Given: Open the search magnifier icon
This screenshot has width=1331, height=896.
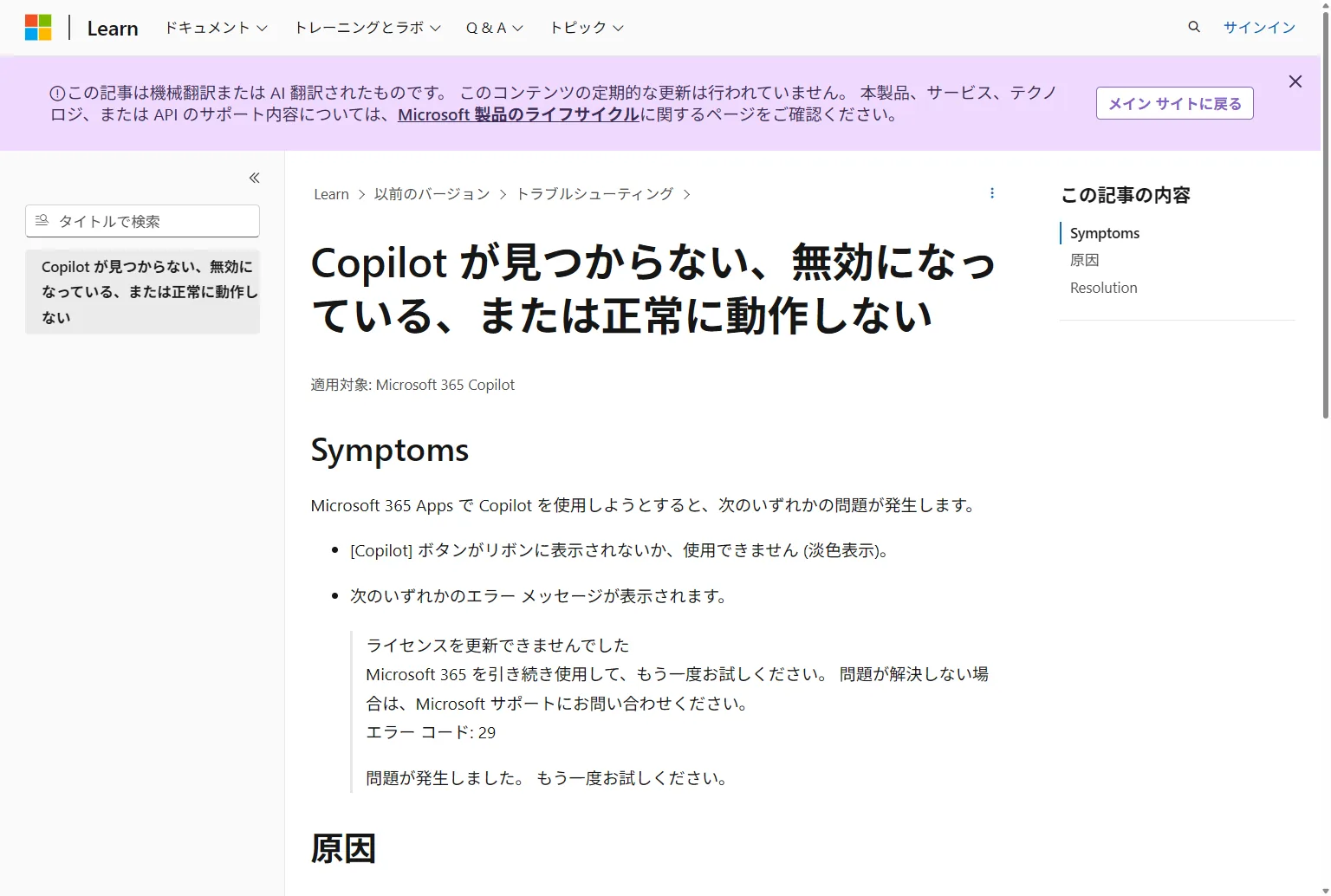Looking at the screenshot, I should tap(1194, 27).
